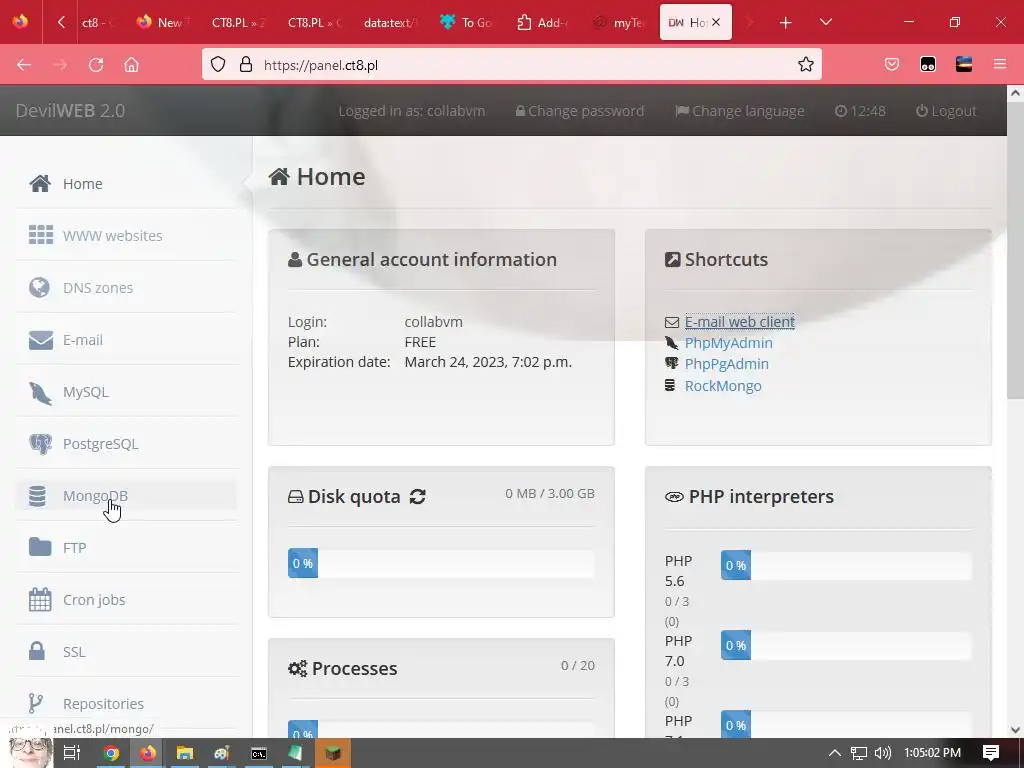Open File Explorer from the taskbar
The image size is (1024, 768).
pos(185,753)
